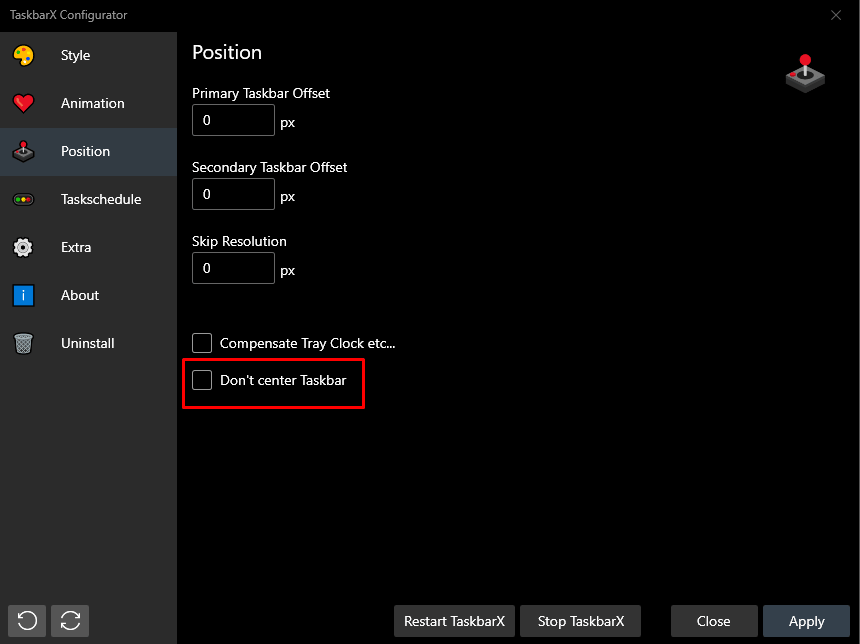Click the Animation heart icon
This screenshot has height=644, width=860.
pos(23,103)
